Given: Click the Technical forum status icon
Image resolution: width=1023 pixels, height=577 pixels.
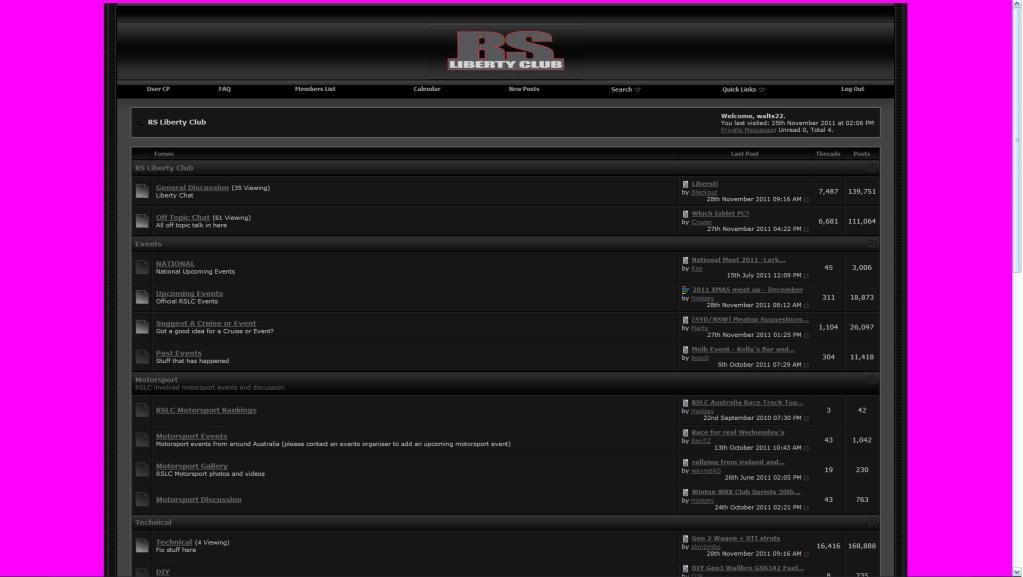Looking at the screenshot, I should pyautogui.click(x=142, y=546).
